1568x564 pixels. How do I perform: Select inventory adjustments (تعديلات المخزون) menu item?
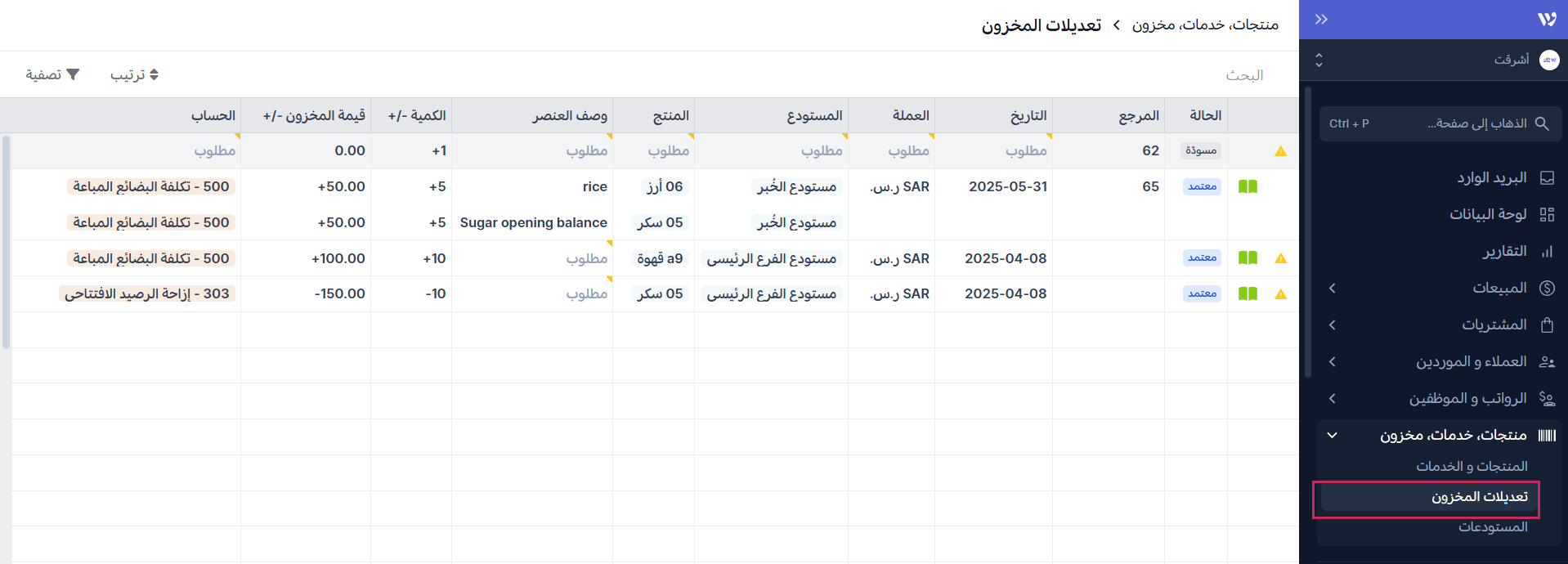[1479, 497]
